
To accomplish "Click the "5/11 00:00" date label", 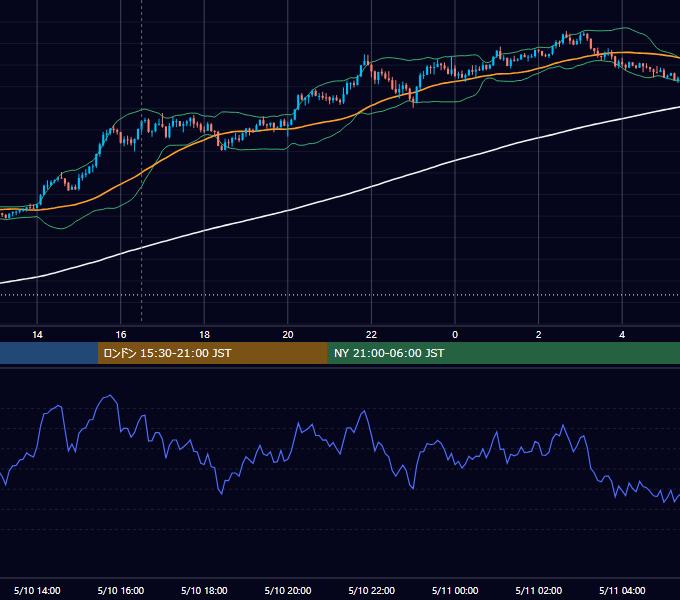I will [x=455, y=590].
